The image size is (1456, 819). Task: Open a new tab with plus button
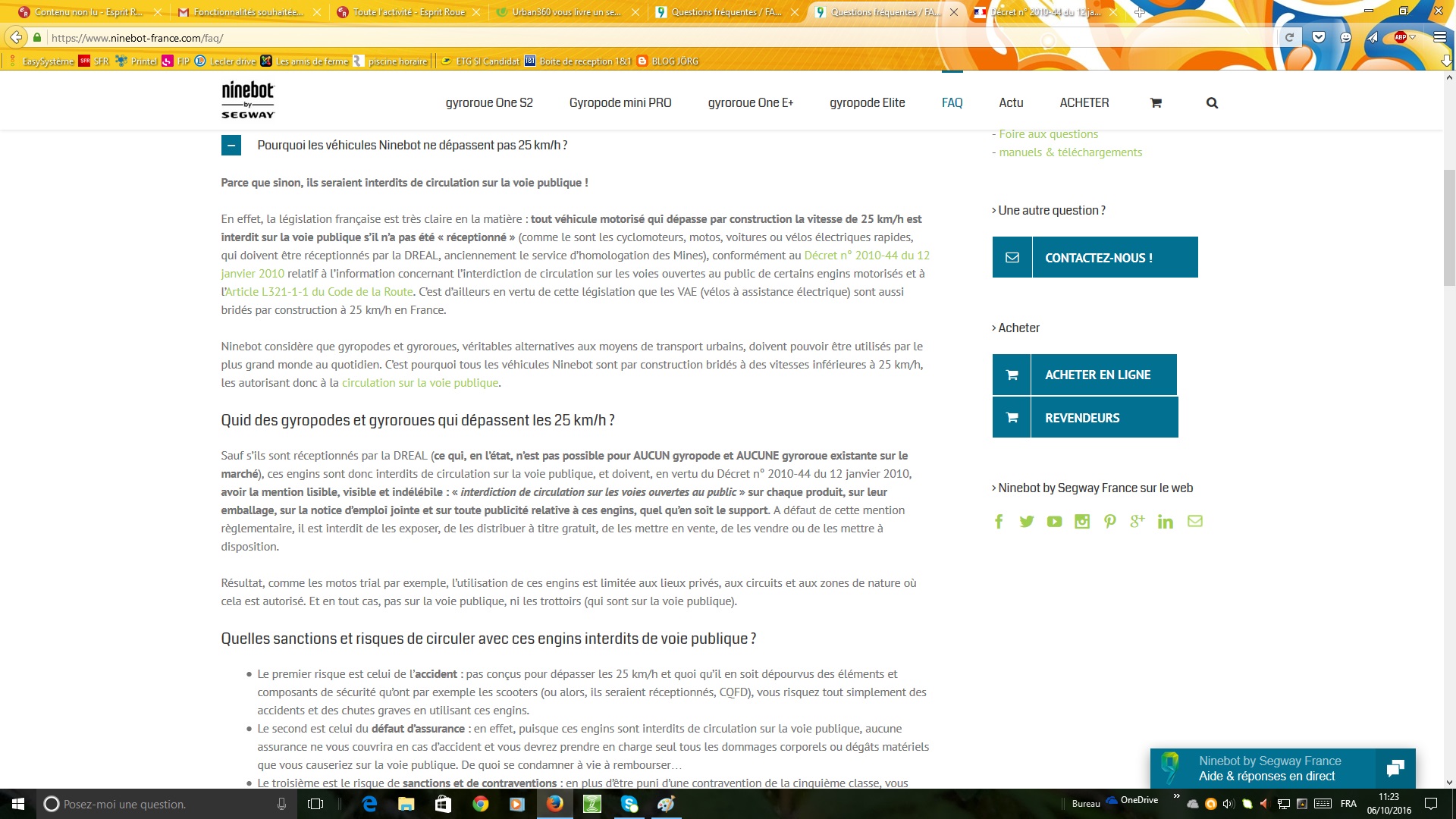pos(1139,12)
